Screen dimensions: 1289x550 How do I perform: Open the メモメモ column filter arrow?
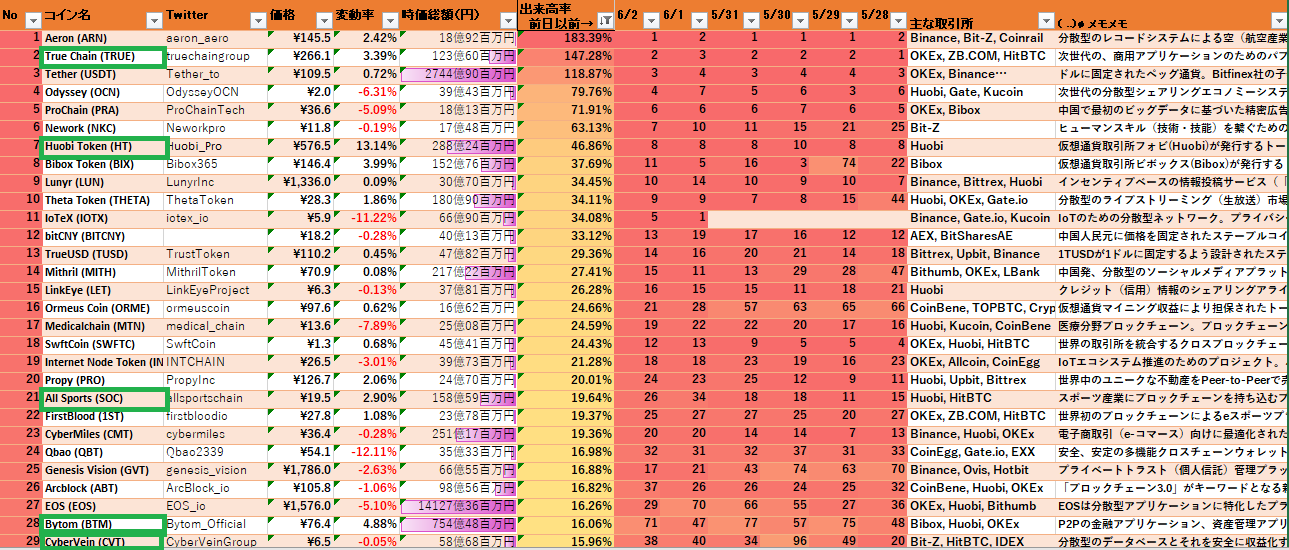1278,20
